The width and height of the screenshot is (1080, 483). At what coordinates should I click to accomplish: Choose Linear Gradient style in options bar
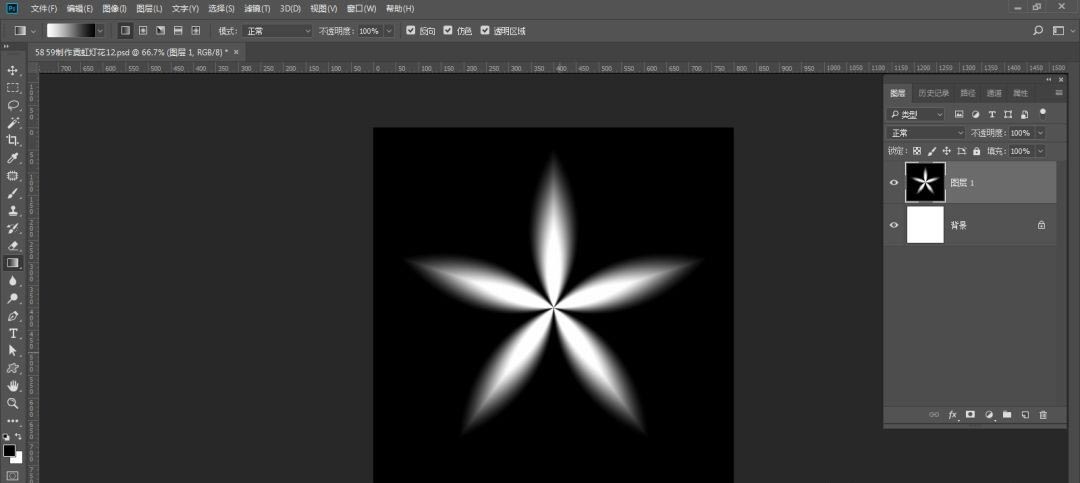coord(125,31)
